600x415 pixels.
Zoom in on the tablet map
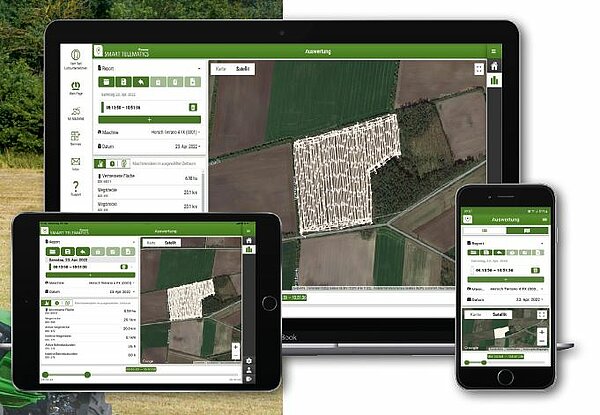pos(236,347)
